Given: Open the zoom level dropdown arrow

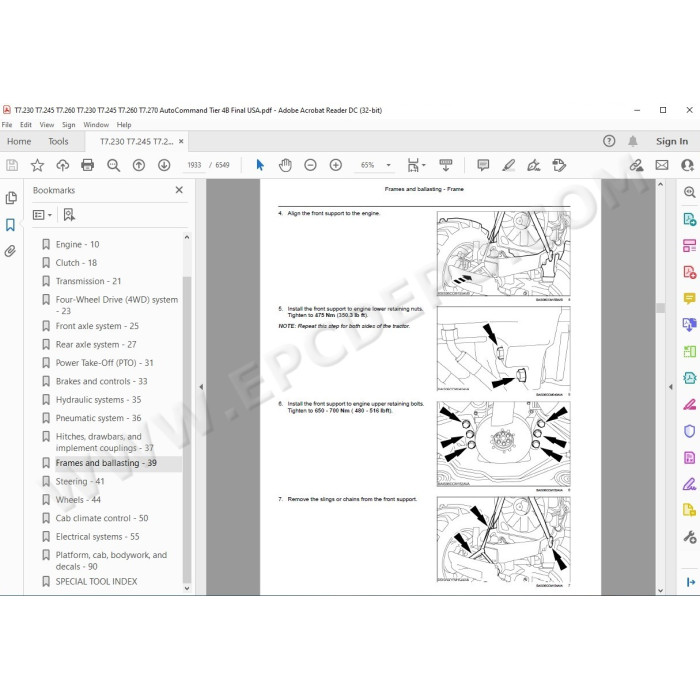Looking at the screenshot, I should (388, 165).
